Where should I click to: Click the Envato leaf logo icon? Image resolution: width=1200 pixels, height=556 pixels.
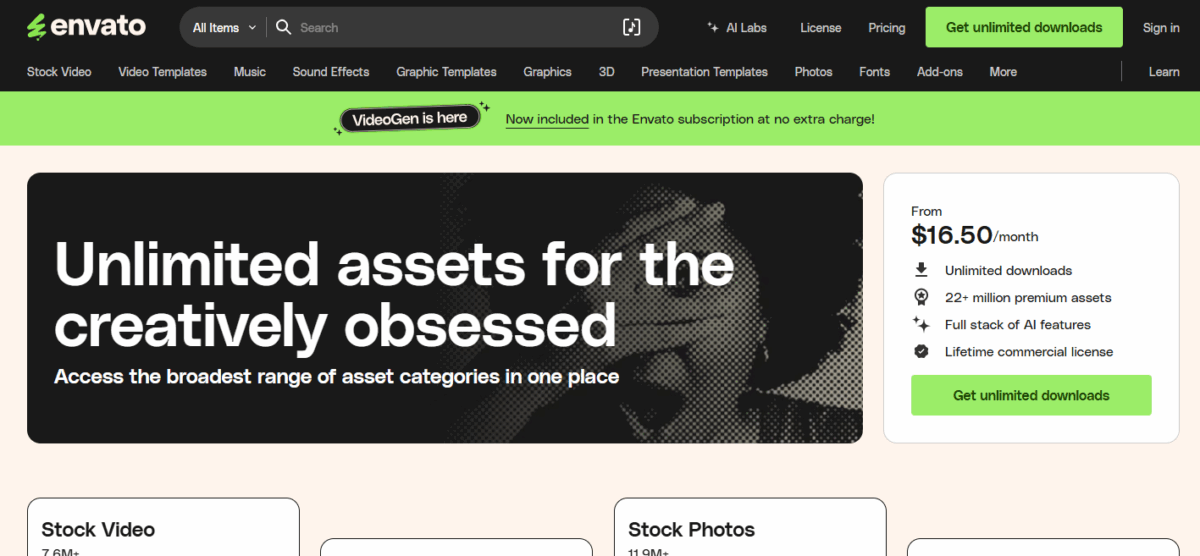tap(37, 27)
